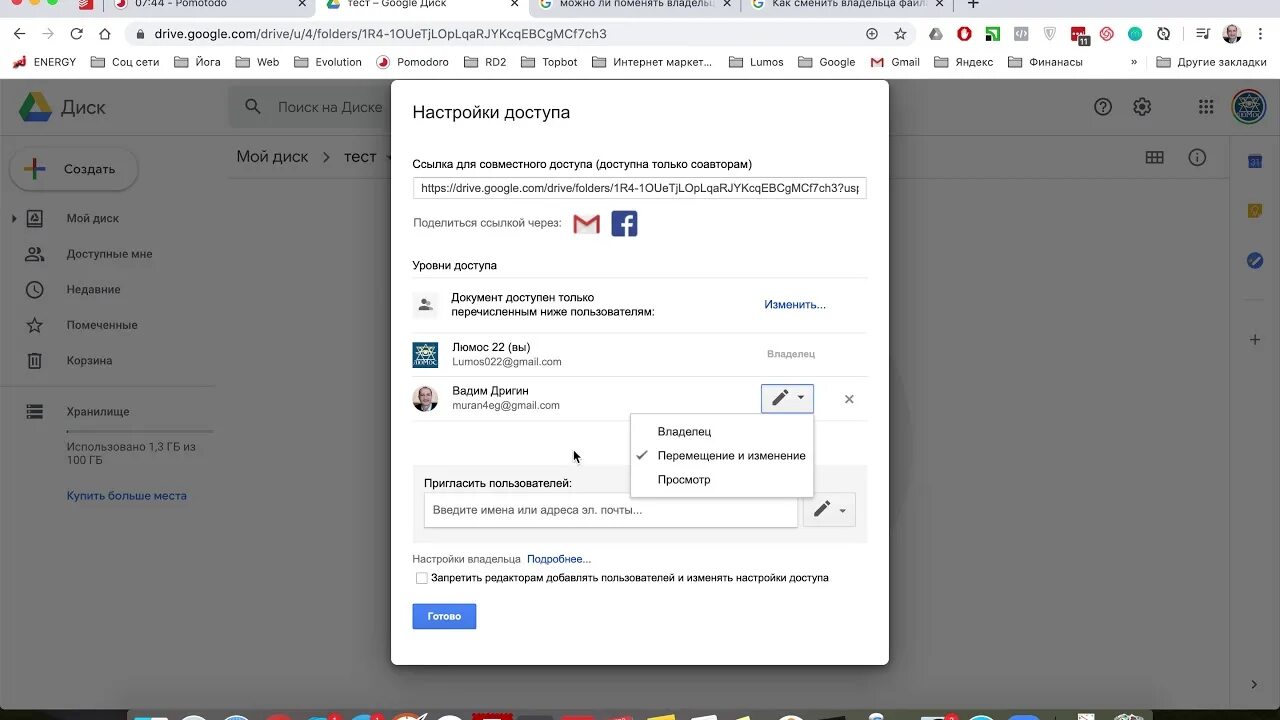The height and width of the screenshot is (720, 1280).
Task: Switch to the можно ли поменять tab
Action: point(635,4)
